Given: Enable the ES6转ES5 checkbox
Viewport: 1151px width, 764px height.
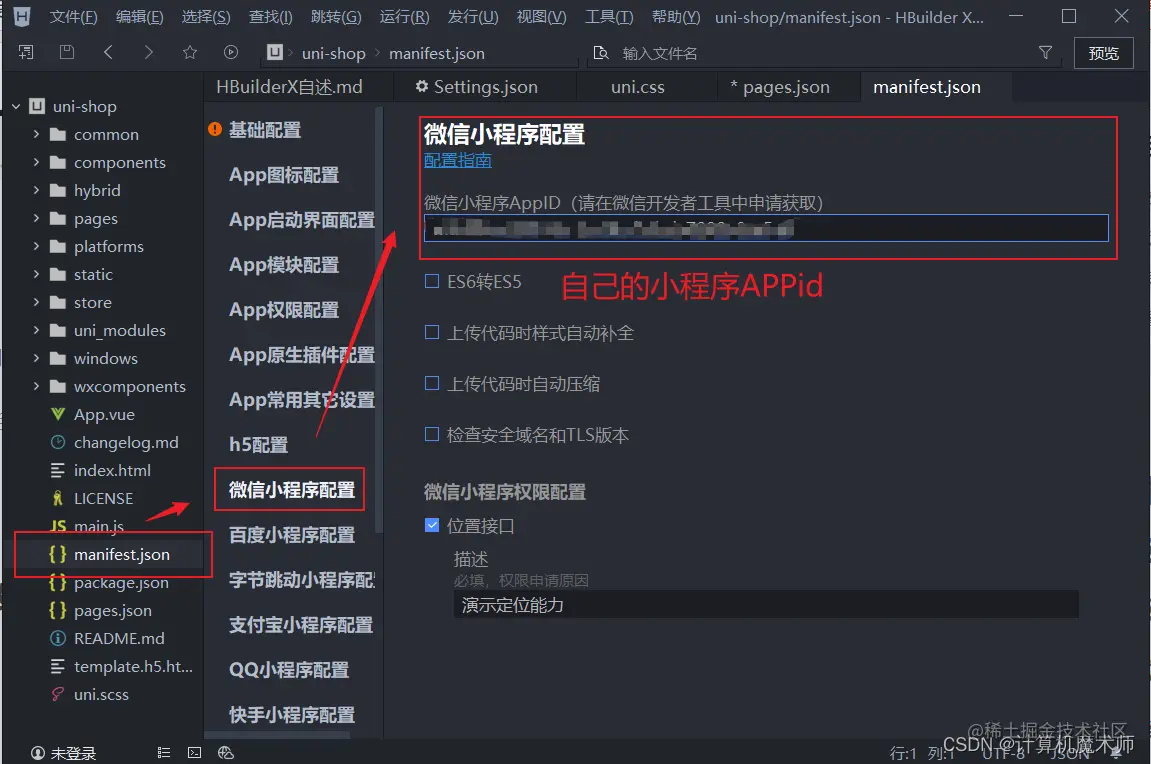Looking at the screenshot, I should [431, 282].
